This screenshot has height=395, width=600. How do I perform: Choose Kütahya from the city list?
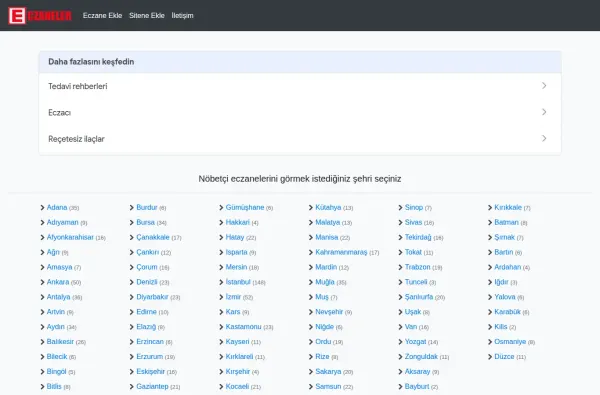pyautogui.click(x=328, y=207)
